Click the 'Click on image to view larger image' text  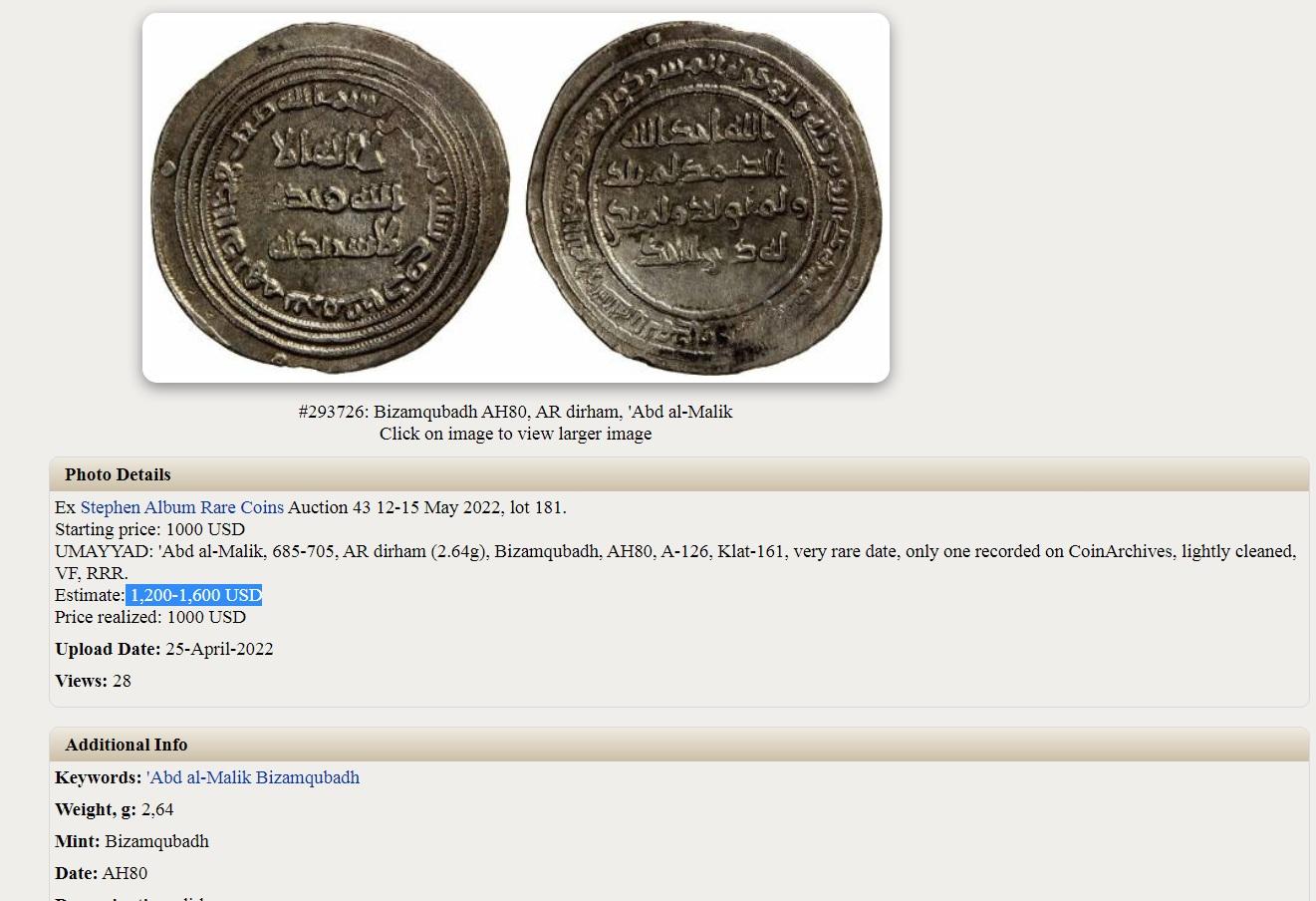[x=515, y=434]
